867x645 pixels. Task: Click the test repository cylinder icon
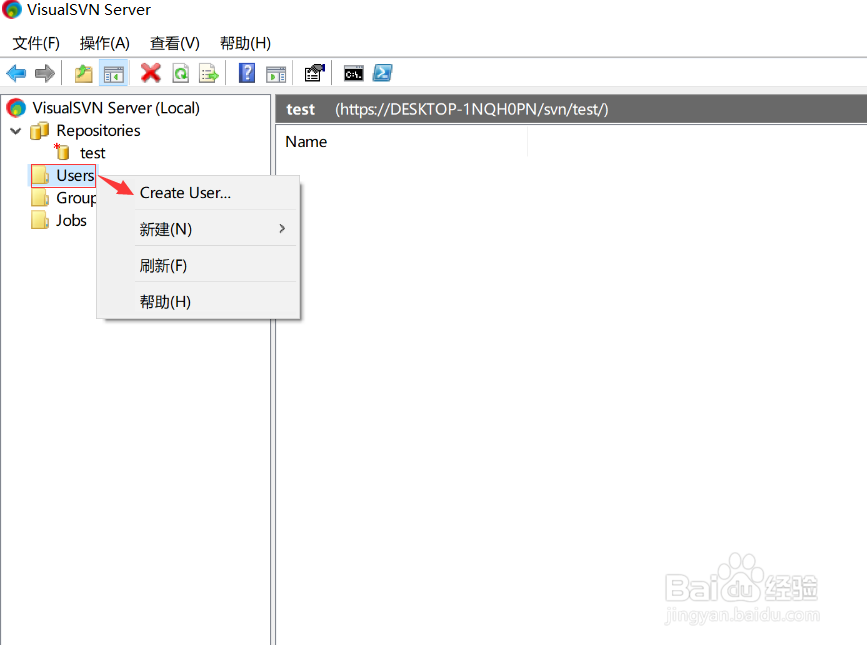(x=62, y=151)
